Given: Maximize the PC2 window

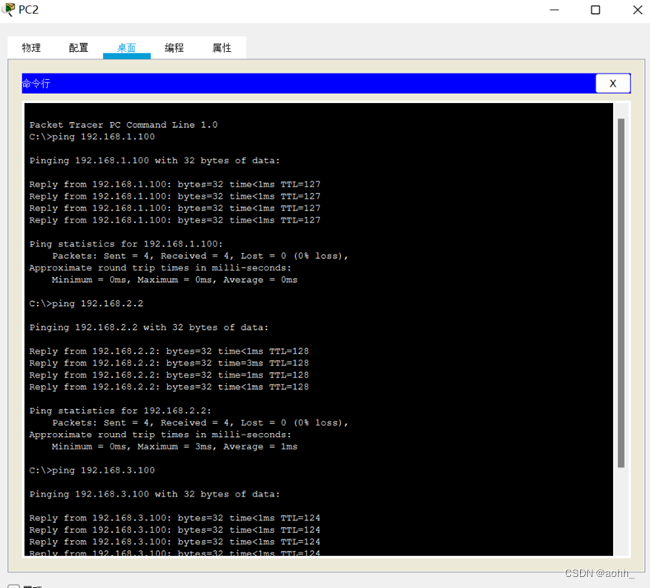Looking at the screenshot, I should coord(595,10).
